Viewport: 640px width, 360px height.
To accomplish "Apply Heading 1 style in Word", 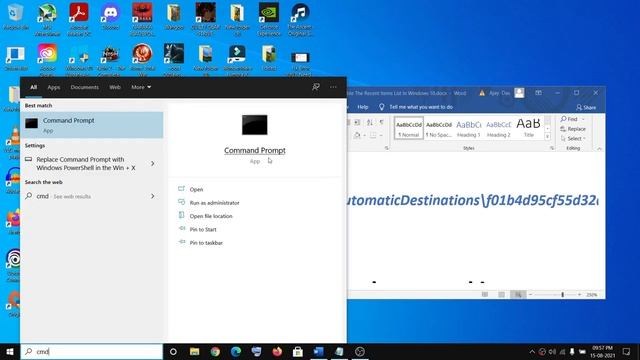I will tap(469, 128).
